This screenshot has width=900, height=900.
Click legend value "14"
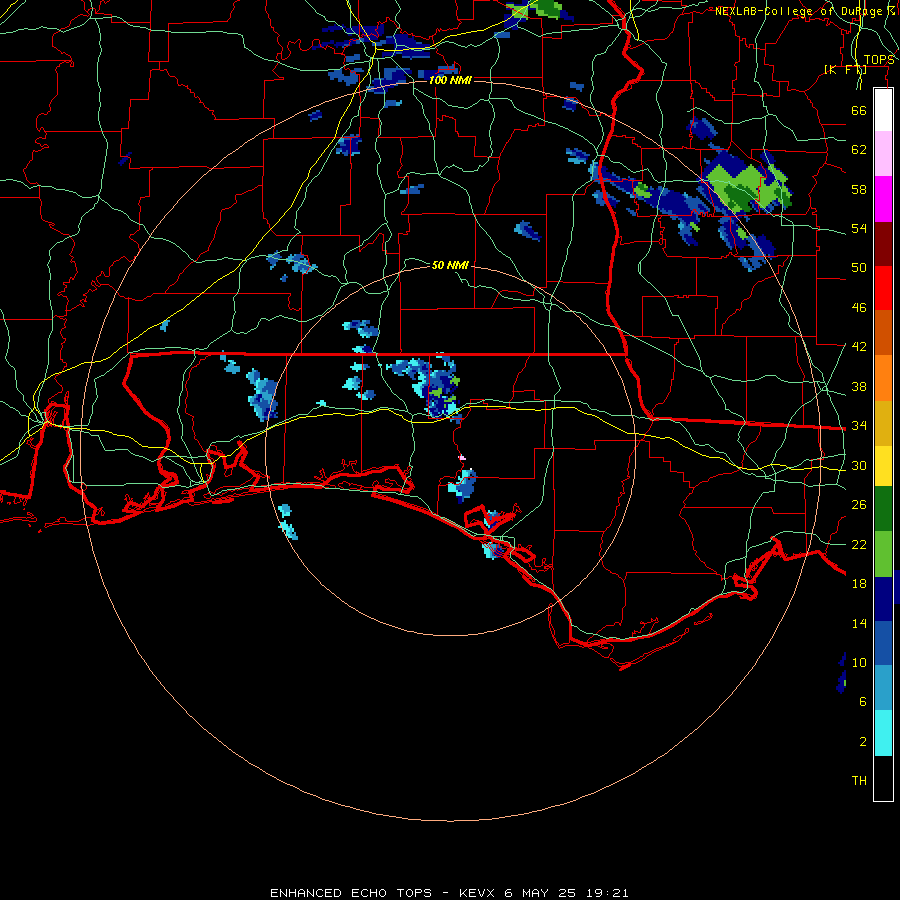859,623
